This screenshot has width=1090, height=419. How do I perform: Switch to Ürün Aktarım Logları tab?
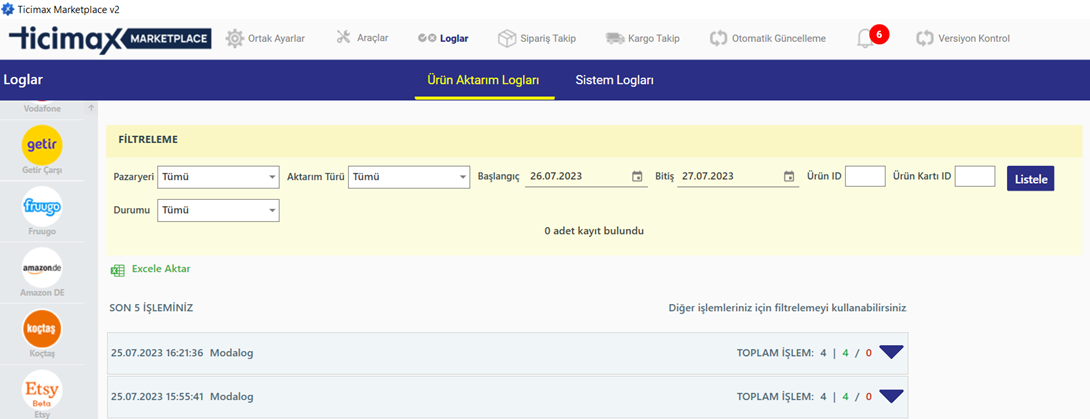click(x=485, y=81)
